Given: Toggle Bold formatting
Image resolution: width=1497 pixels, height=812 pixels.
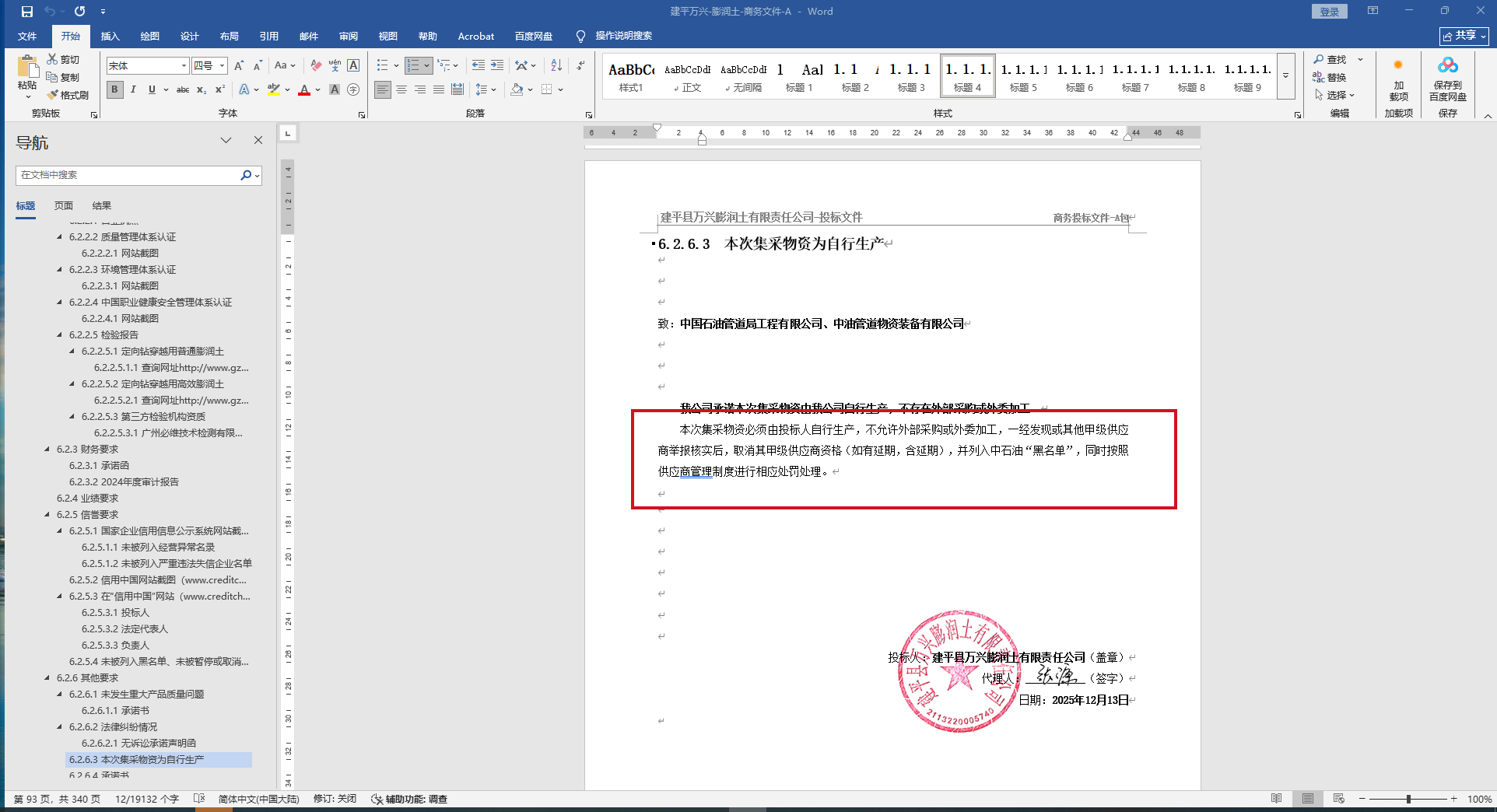Looking at the screenshot, I should pyautogui.click(x=115, y=89).
